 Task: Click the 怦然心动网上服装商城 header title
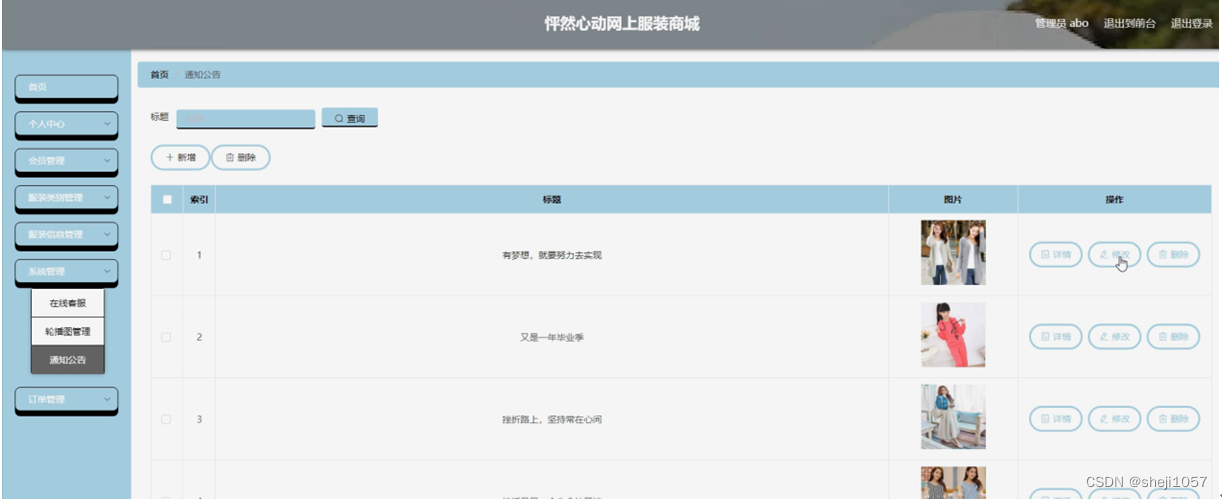click(x=622, y=24)
